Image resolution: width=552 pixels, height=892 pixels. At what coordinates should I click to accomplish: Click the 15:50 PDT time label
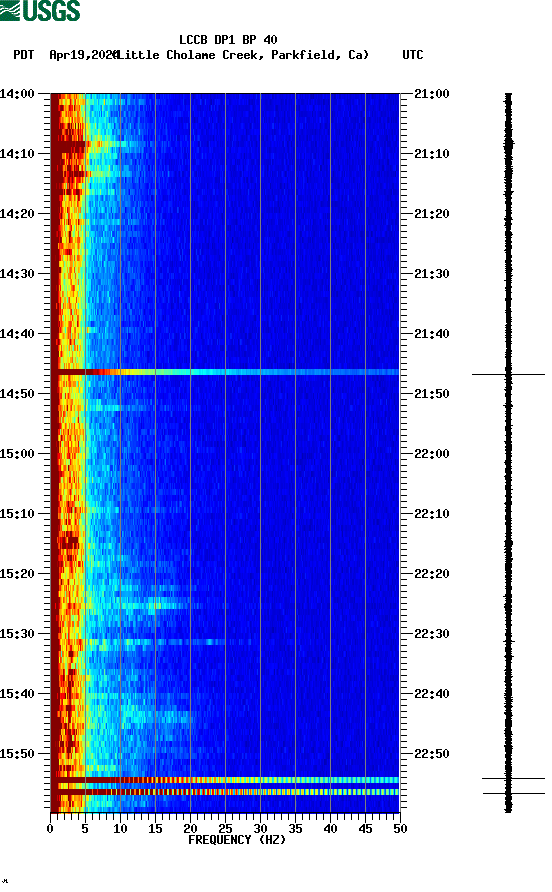[x=17, y=754]
